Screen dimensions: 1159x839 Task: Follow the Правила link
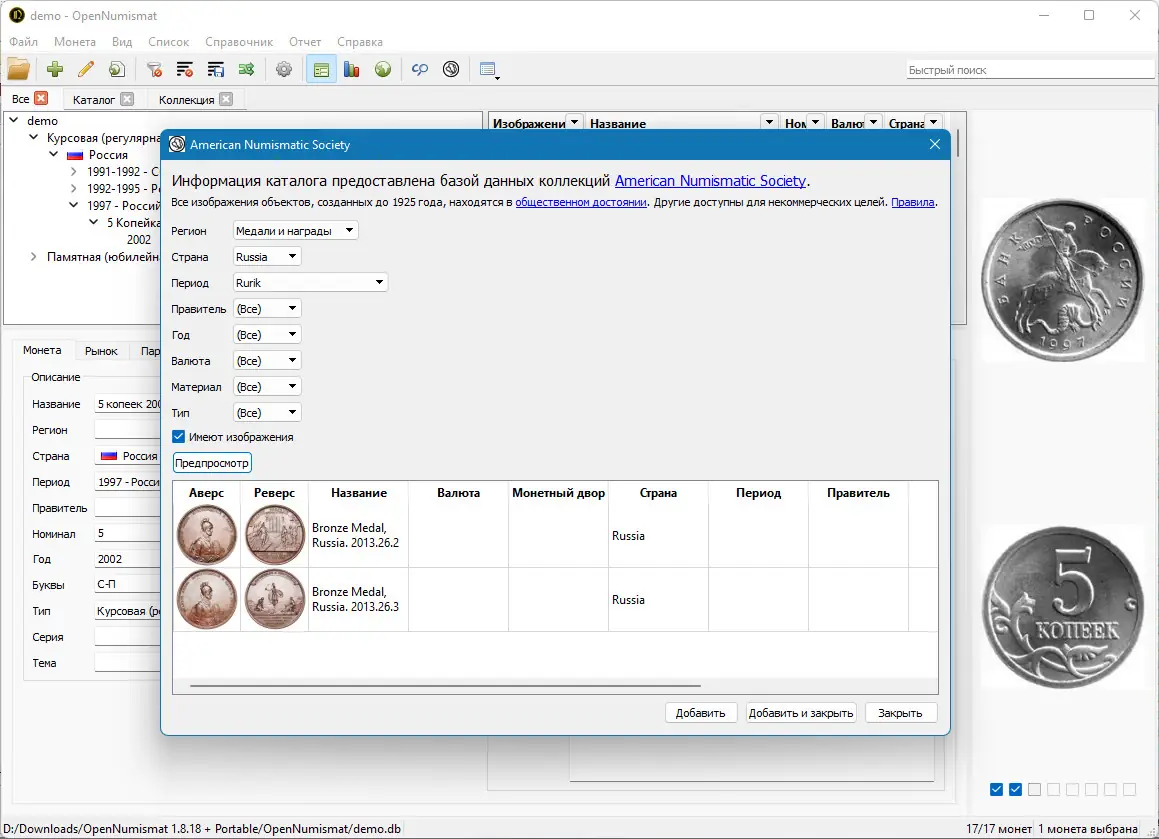pos(913,202)
